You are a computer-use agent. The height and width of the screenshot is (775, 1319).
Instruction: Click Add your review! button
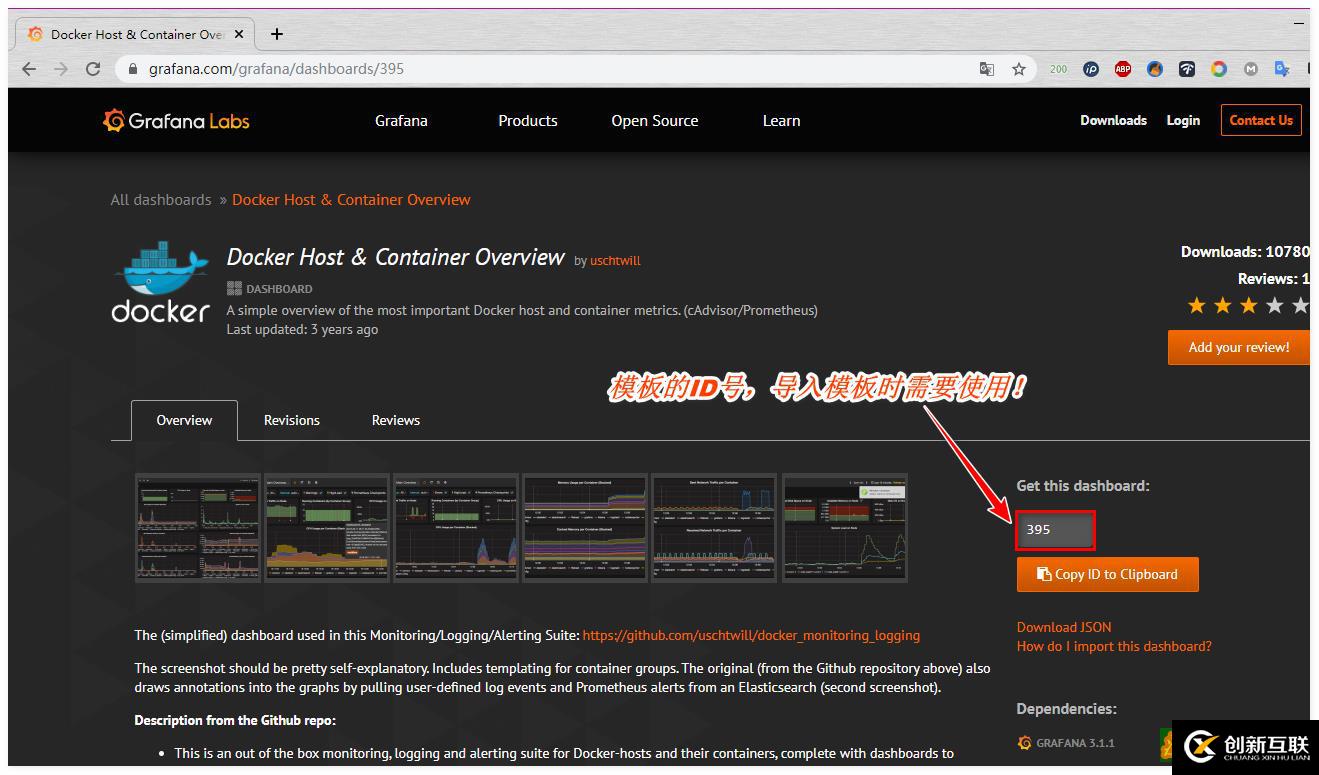pyautogui.click(x=1239, y=348)
